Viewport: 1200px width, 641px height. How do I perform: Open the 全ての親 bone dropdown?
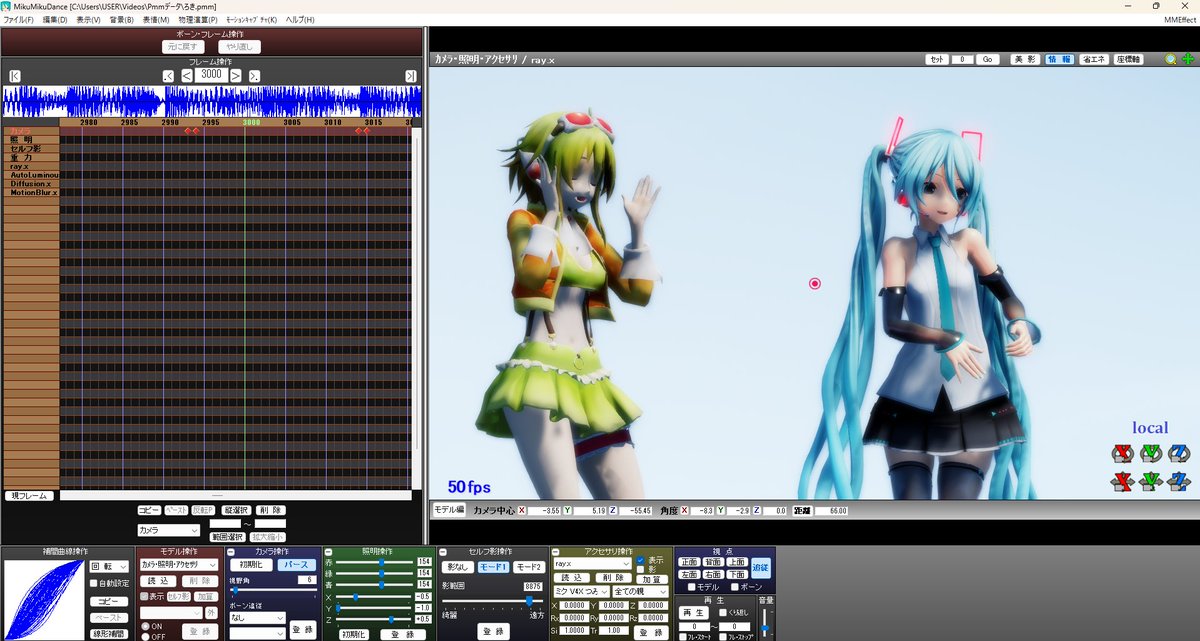coord(640,591)
